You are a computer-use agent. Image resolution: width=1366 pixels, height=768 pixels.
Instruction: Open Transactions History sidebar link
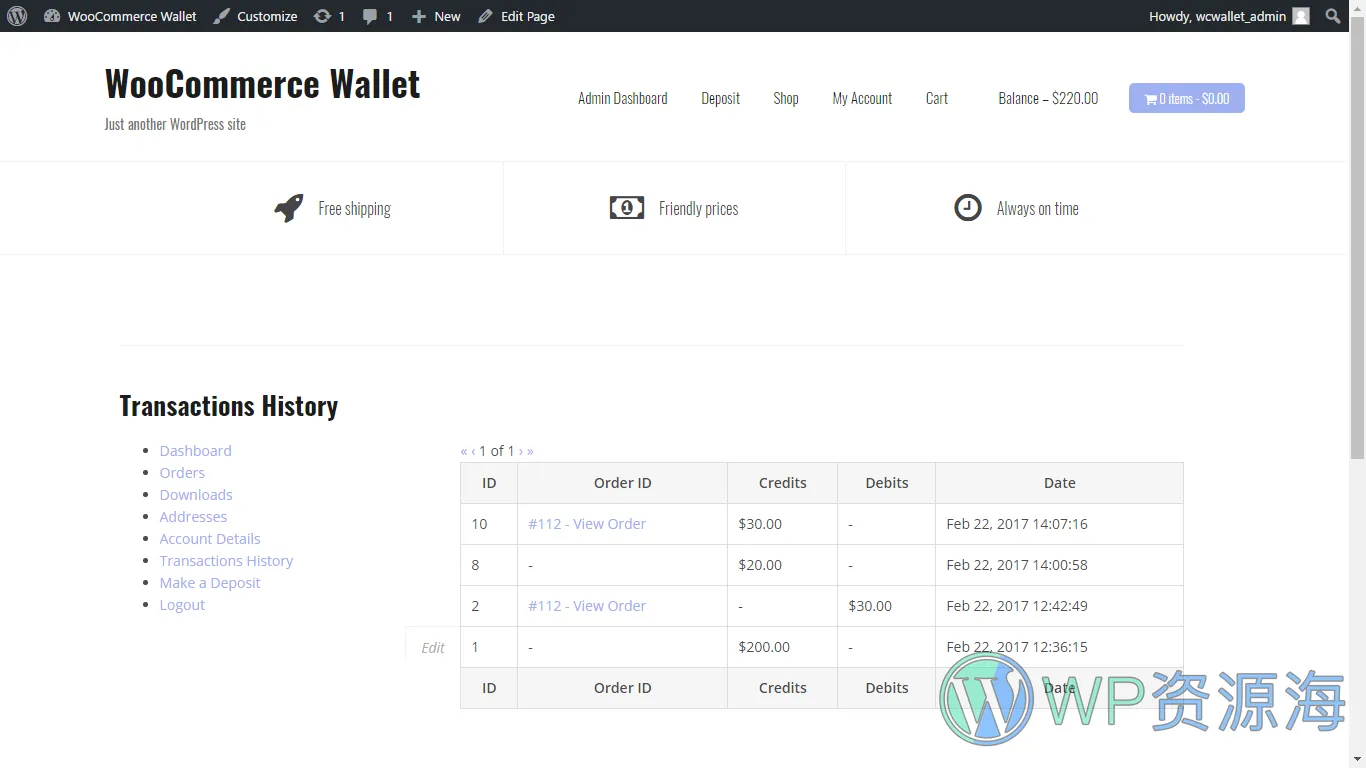point(226,561)
